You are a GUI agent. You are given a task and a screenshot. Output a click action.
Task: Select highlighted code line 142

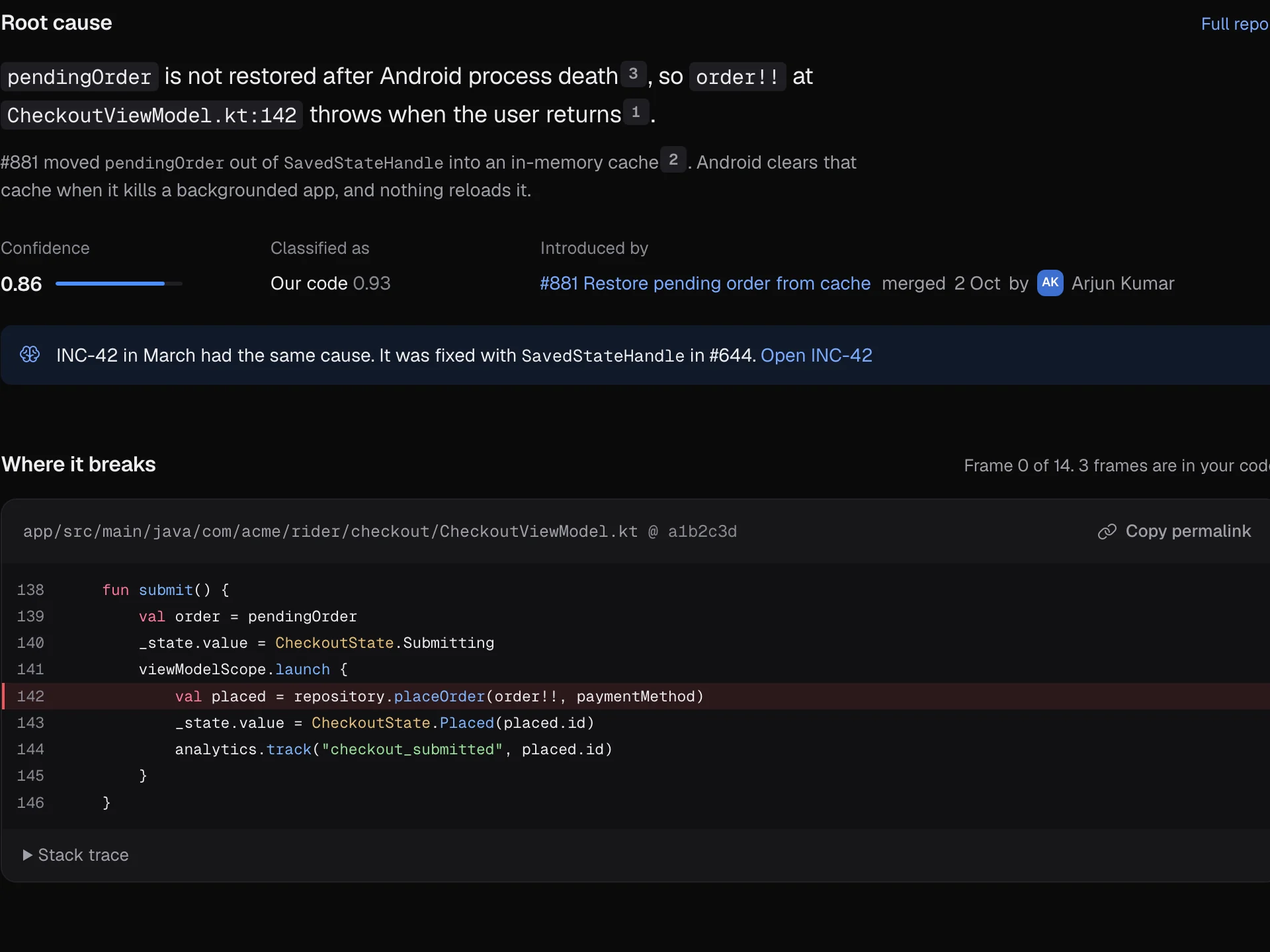[635, 696]
